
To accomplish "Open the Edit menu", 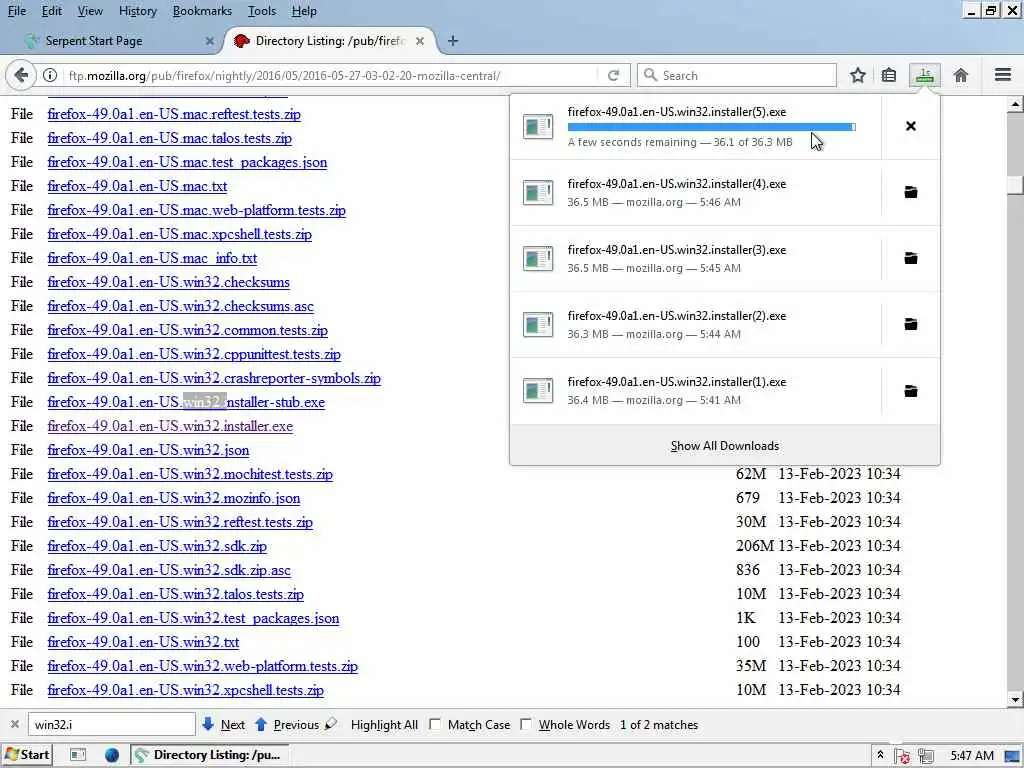I will point(52,11).
